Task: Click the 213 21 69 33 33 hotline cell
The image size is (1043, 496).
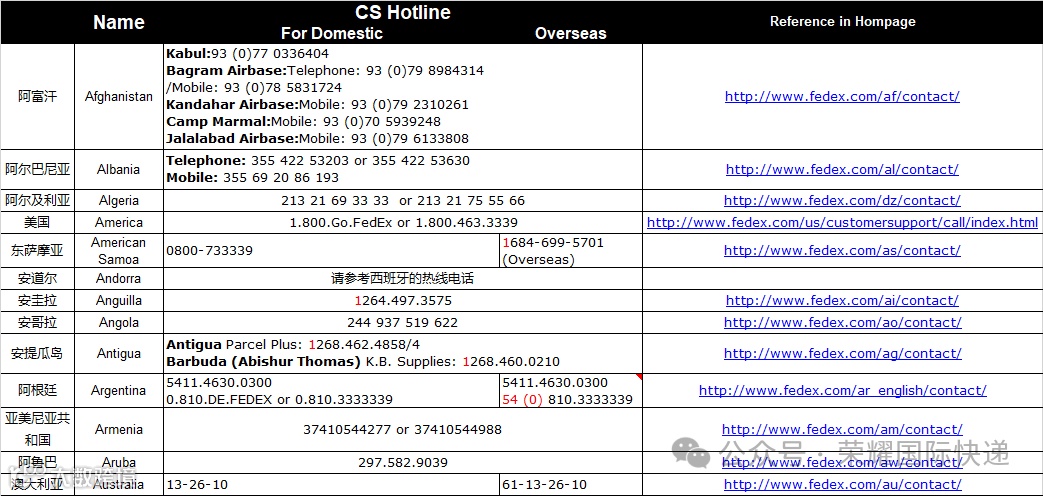Action: tap(402, 200)
